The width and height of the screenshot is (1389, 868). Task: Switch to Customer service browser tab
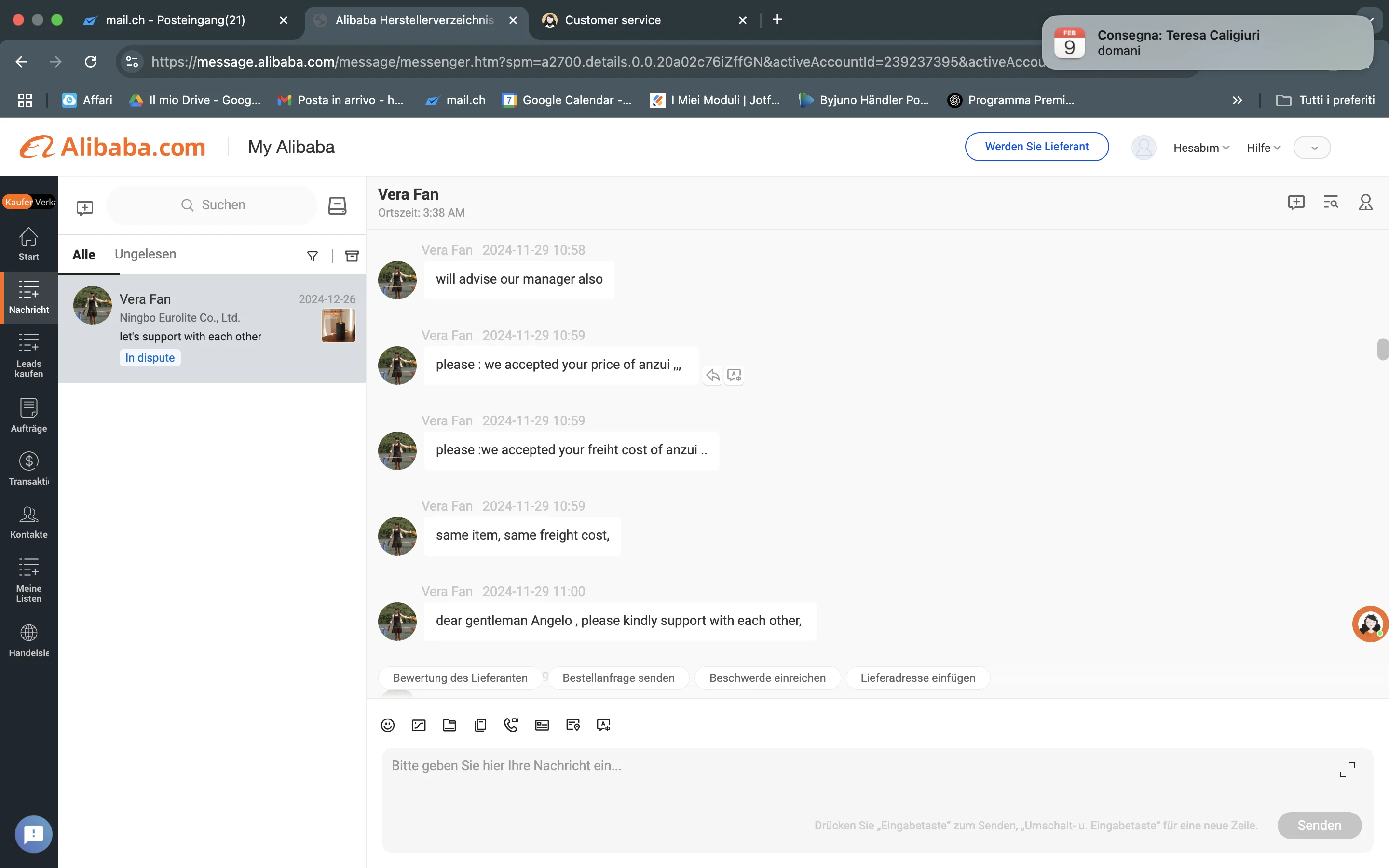(613, 20)
